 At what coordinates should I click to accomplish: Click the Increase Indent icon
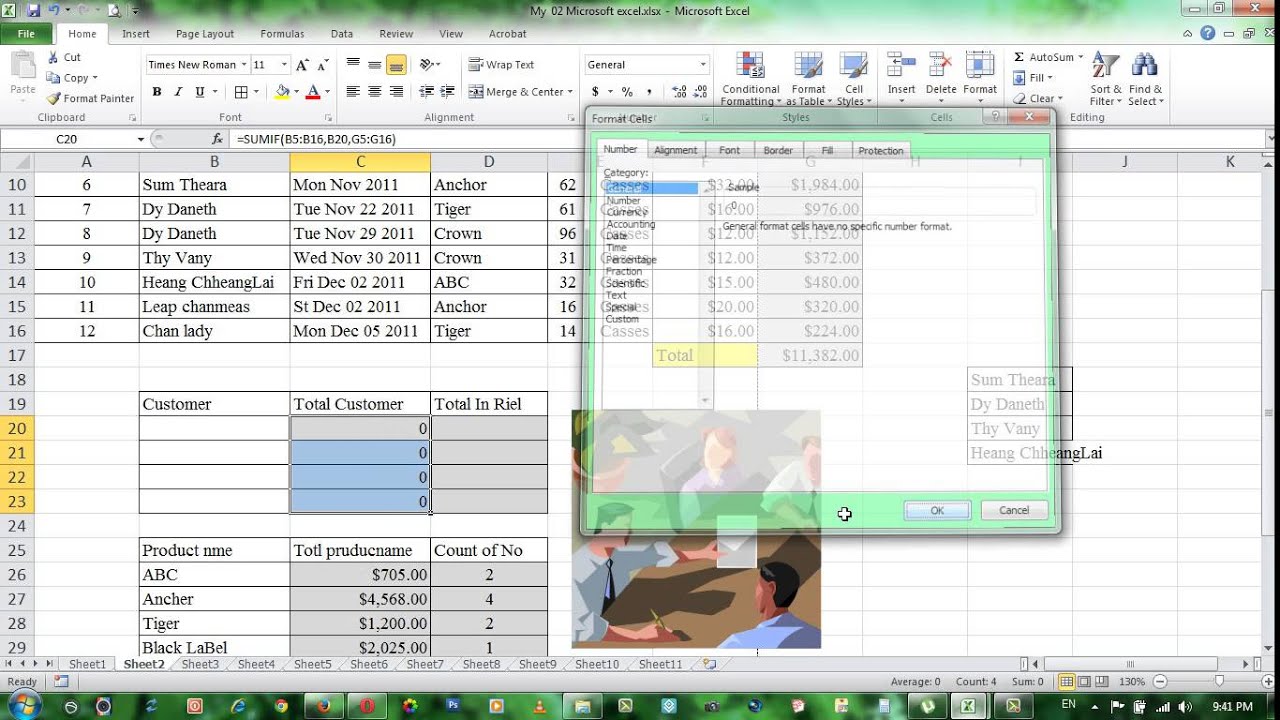(x=448, y=92)
